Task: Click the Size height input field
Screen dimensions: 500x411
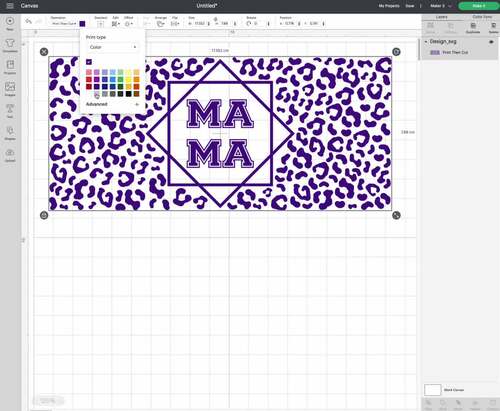Action: (x=225, y=24)
